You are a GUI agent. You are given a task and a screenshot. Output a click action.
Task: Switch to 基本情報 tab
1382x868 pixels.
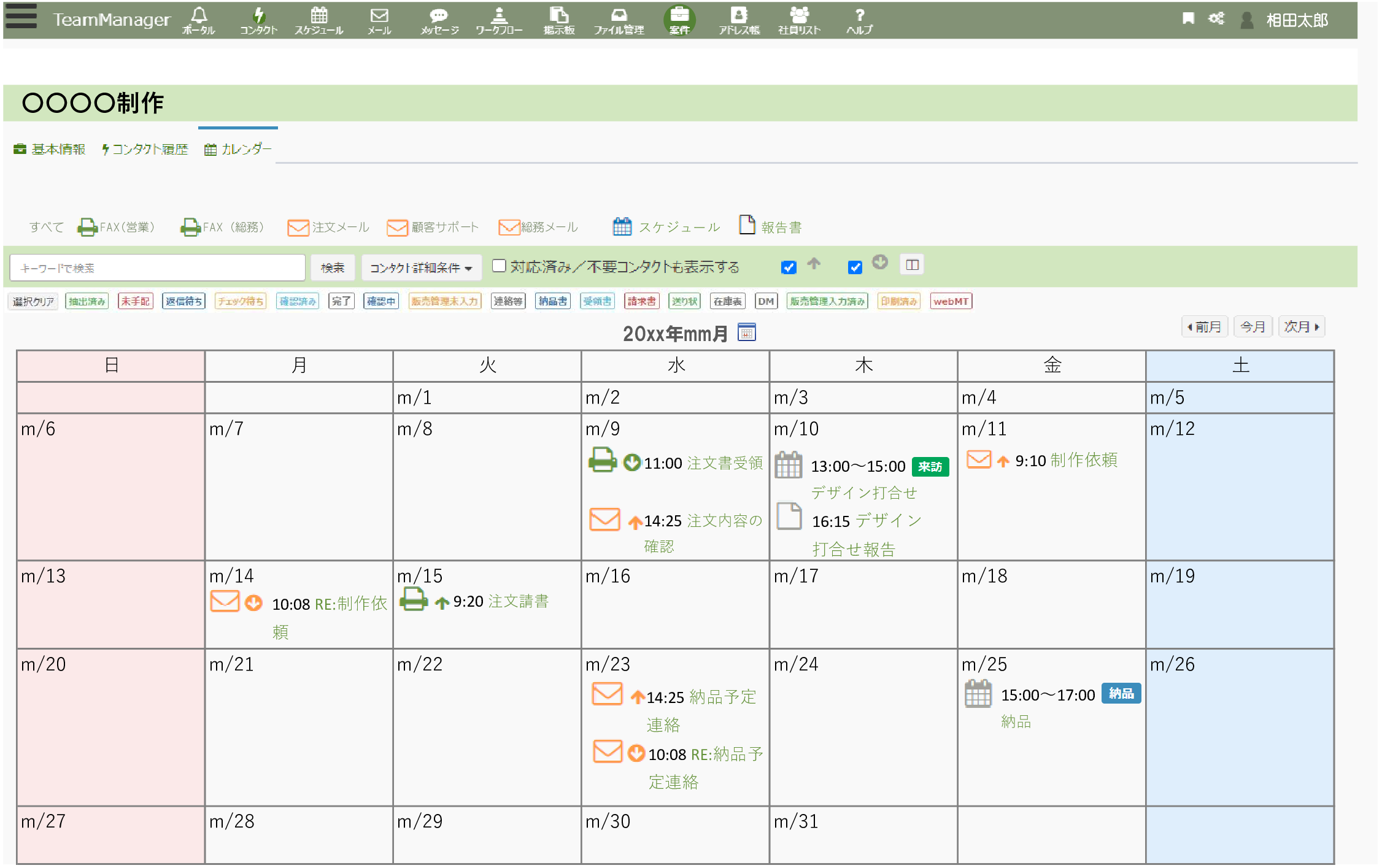[49, 149]
